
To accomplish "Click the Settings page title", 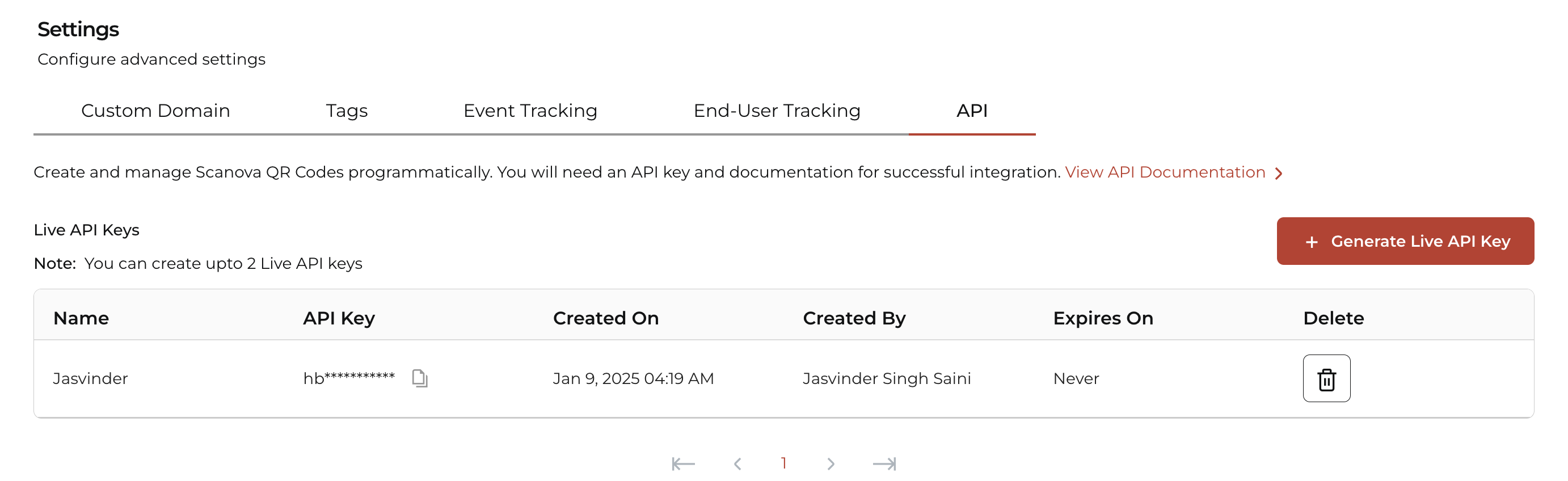I will click(78, 29).
